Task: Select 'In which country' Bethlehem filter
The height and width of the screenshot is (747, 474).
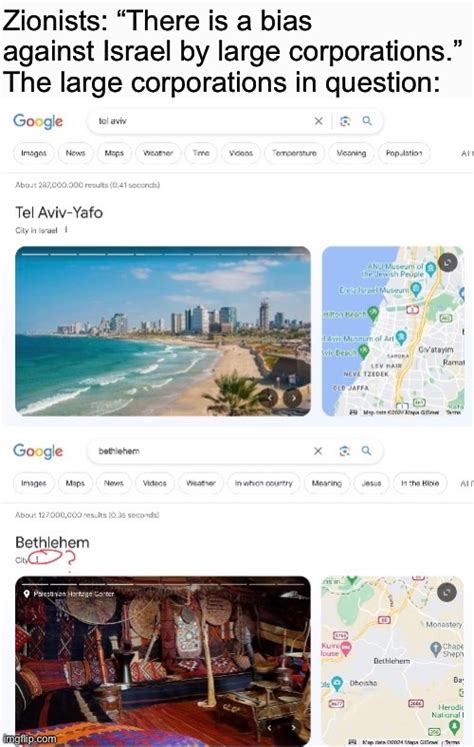Action: pyautogui.click(x=263, y=483)
